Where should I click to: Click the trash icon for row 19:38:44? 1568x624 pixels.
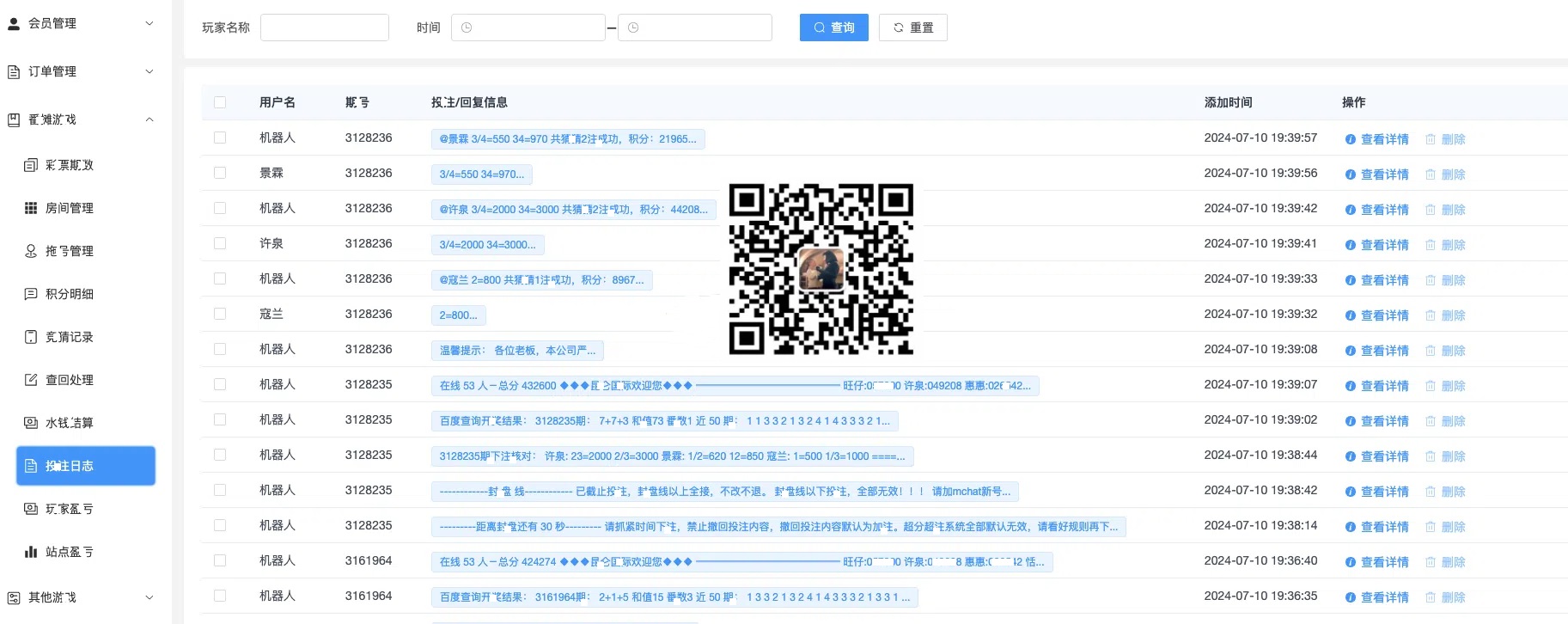pyautogui.click(x=1431, y=456)
